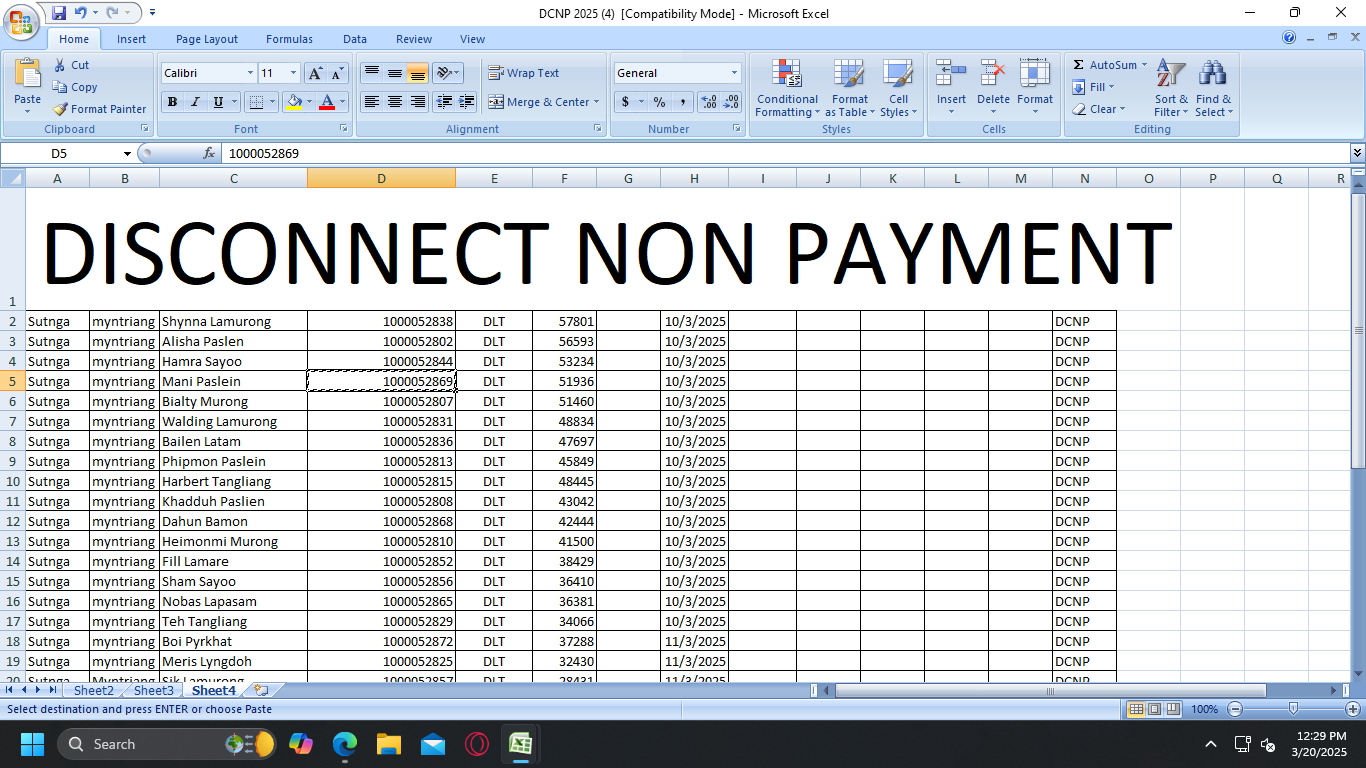Image resolution: width=1366 pixels, height=768 pixels.
Task: Click the Paste clipboard icon
Action: (28, 73)
